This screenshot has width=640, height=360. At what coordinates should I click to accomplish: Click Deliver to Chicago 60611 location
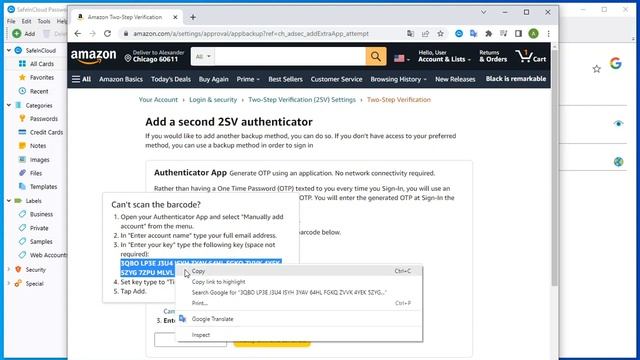click(x=155, y=56)
